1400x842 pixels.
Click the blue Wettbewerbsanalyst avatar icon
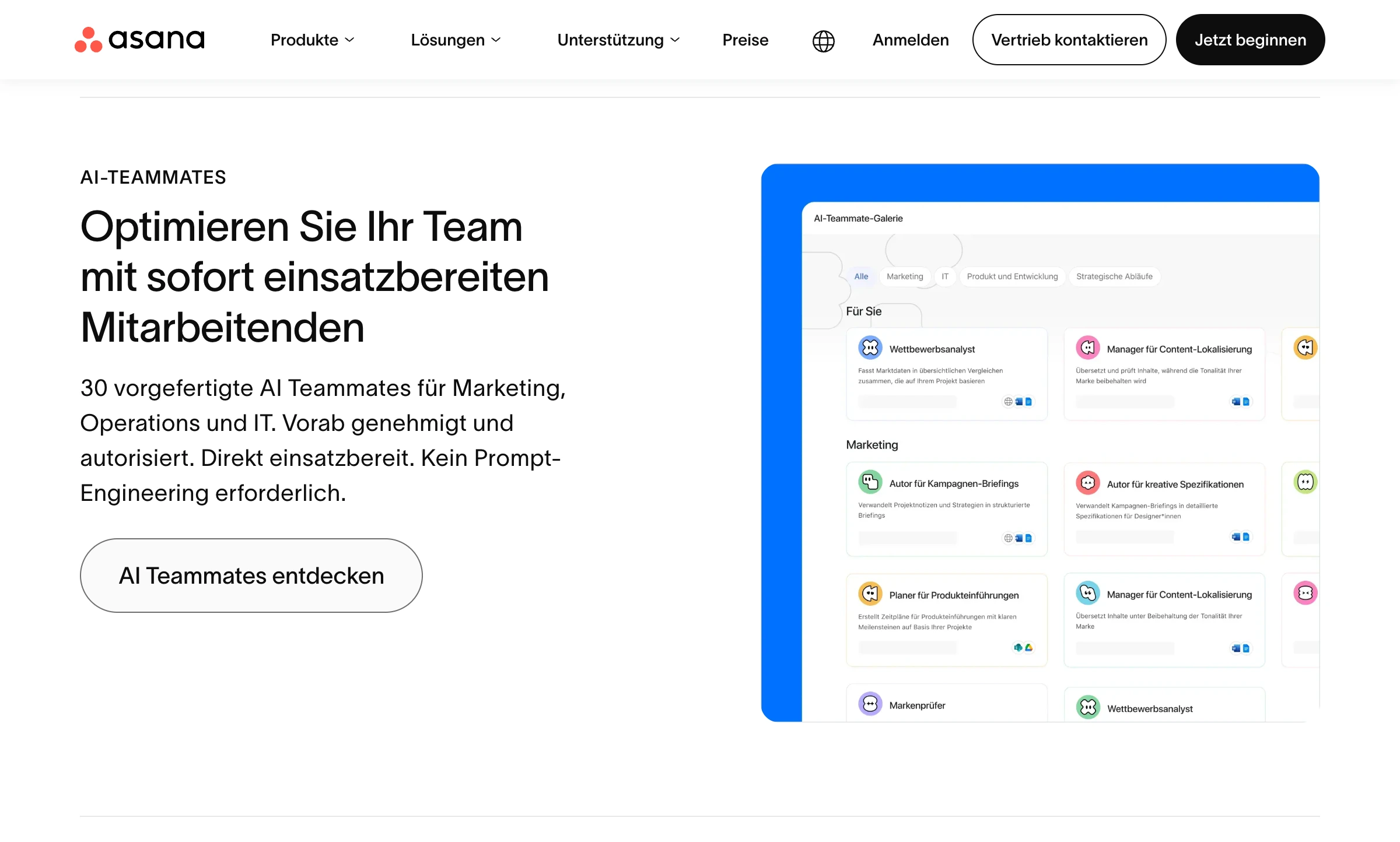(870, 348)
